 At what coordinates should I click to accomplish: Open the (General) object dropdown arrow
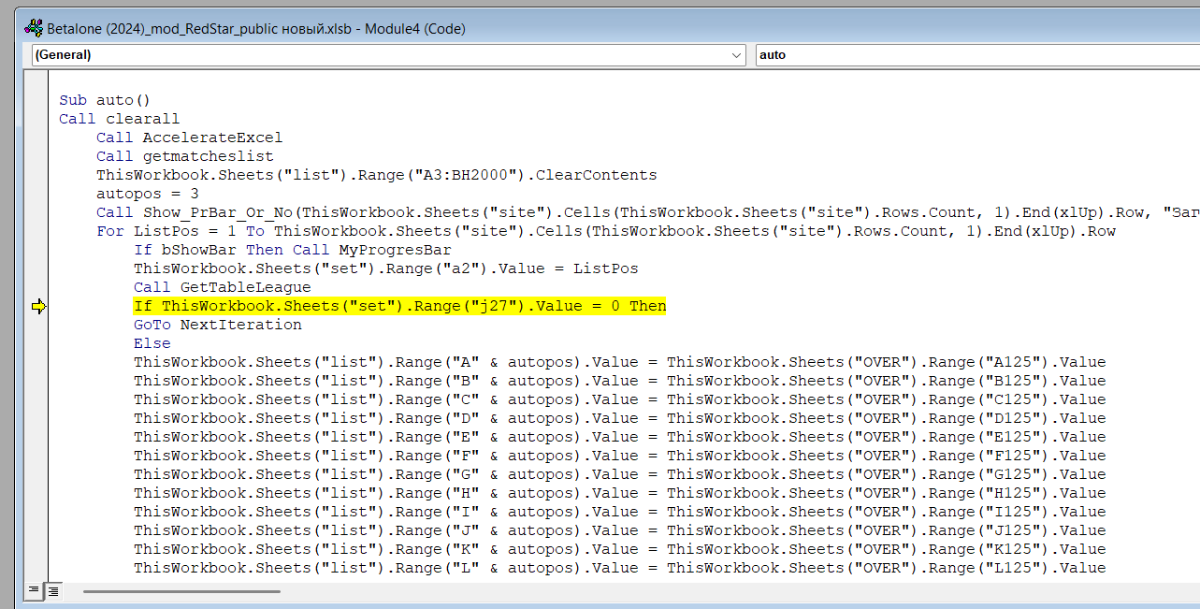(x=737, y=55)
